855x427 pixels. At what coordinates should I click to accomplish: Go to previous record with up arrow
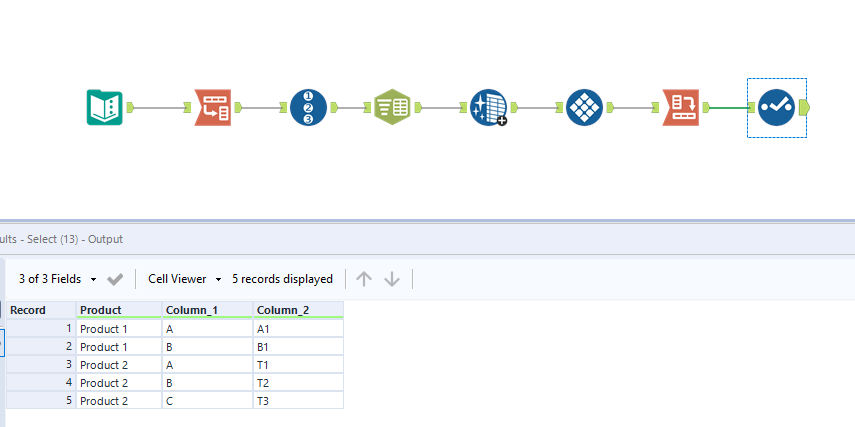364,279
